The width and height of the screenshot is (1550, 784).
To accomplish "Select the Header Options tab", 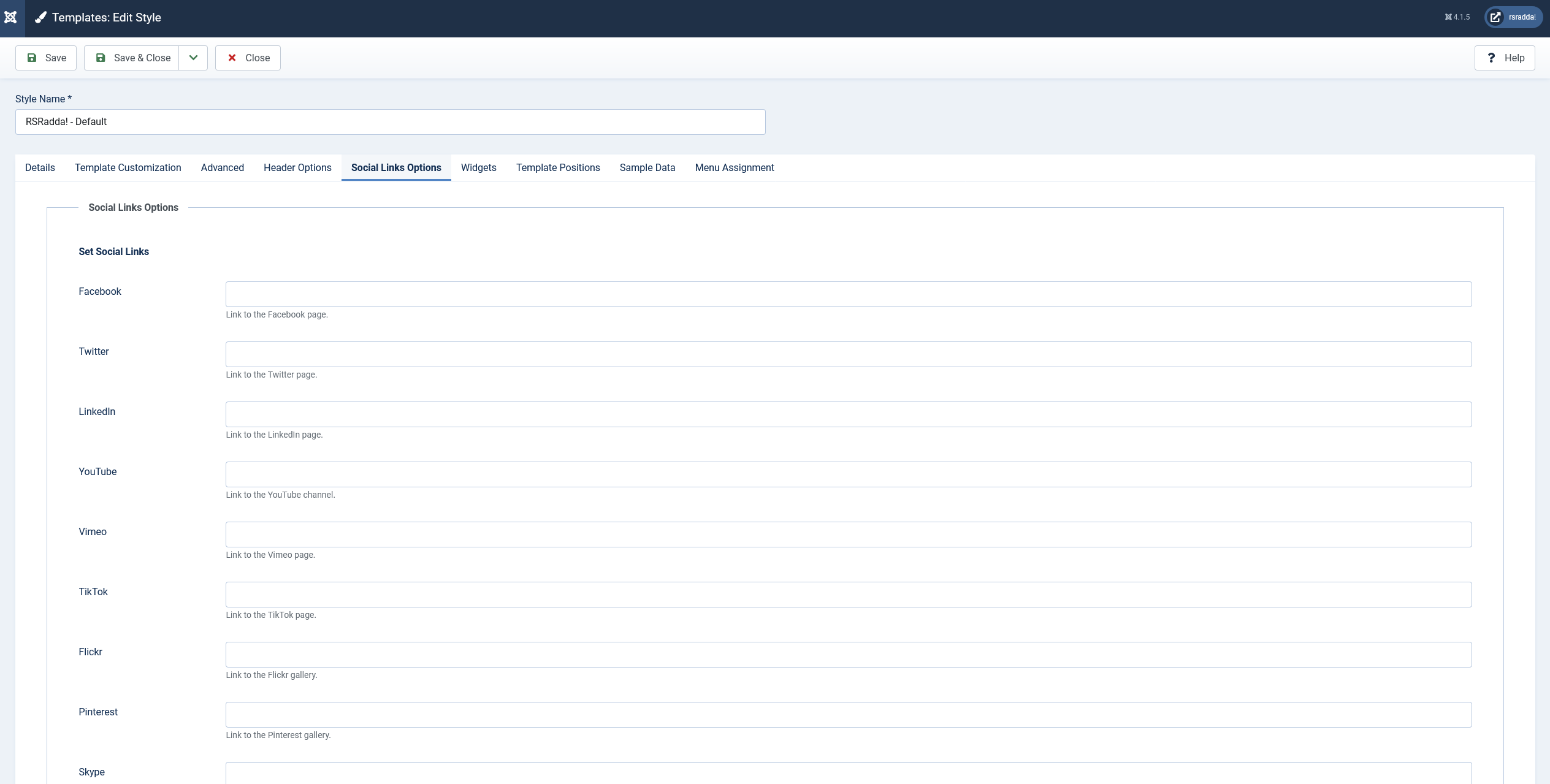I will [297, 168].
